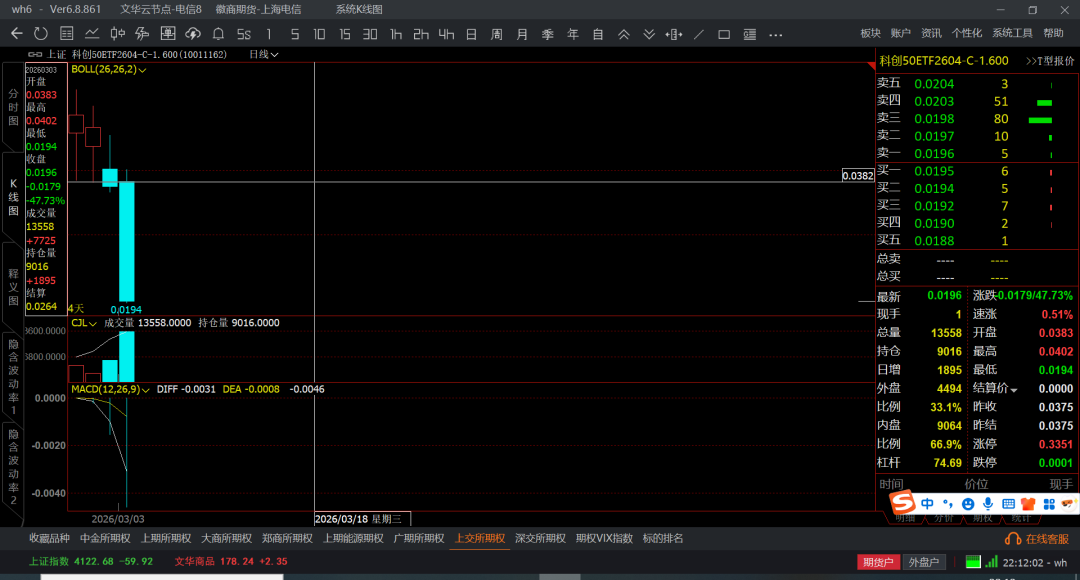Select the rectangle drawing tool
Screen dimensions: 1080x580
tap(724, 34)
